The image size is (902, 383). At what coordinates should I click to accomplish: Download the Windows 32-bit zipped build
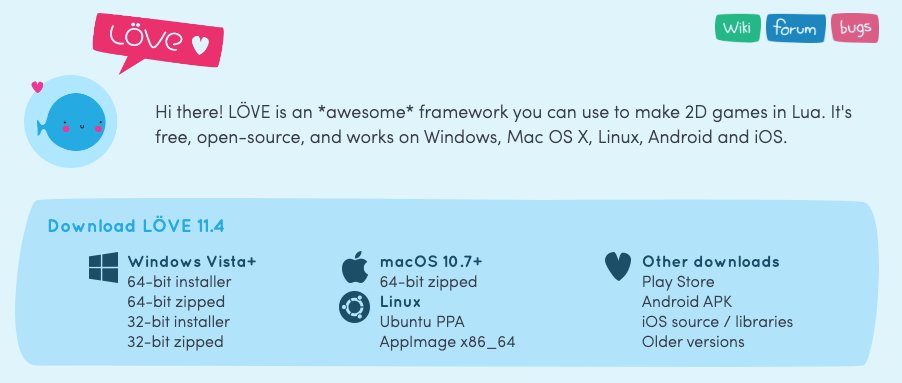point(175,342)
